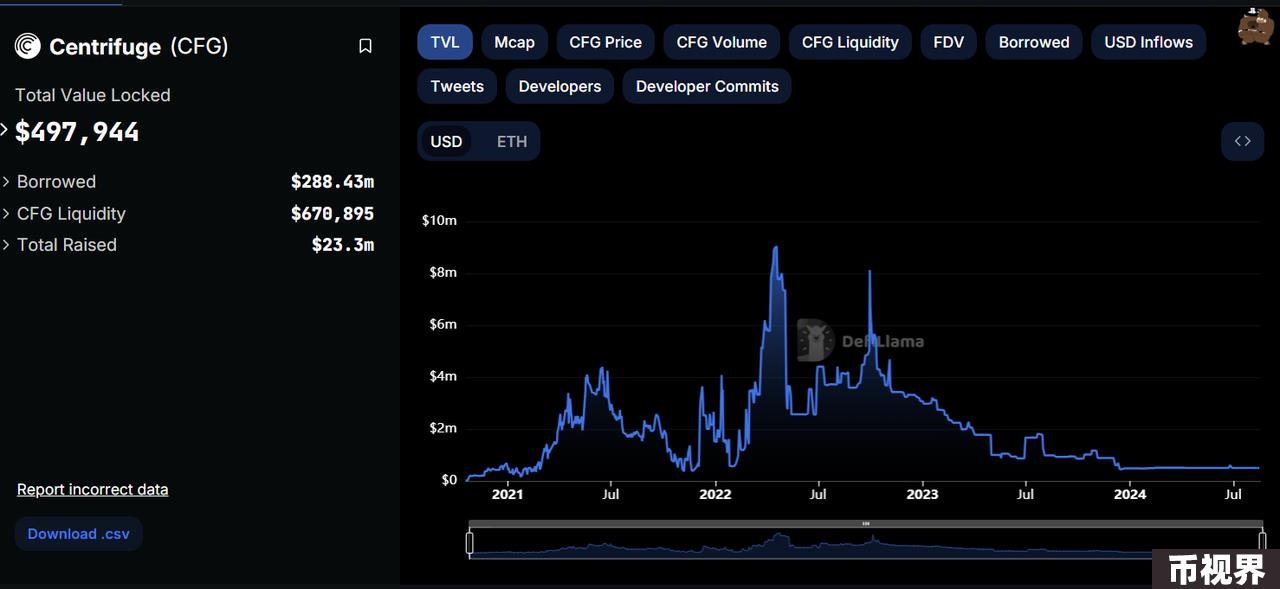
Task: Show Developer Commits on the chart
Action: point(707,86)
